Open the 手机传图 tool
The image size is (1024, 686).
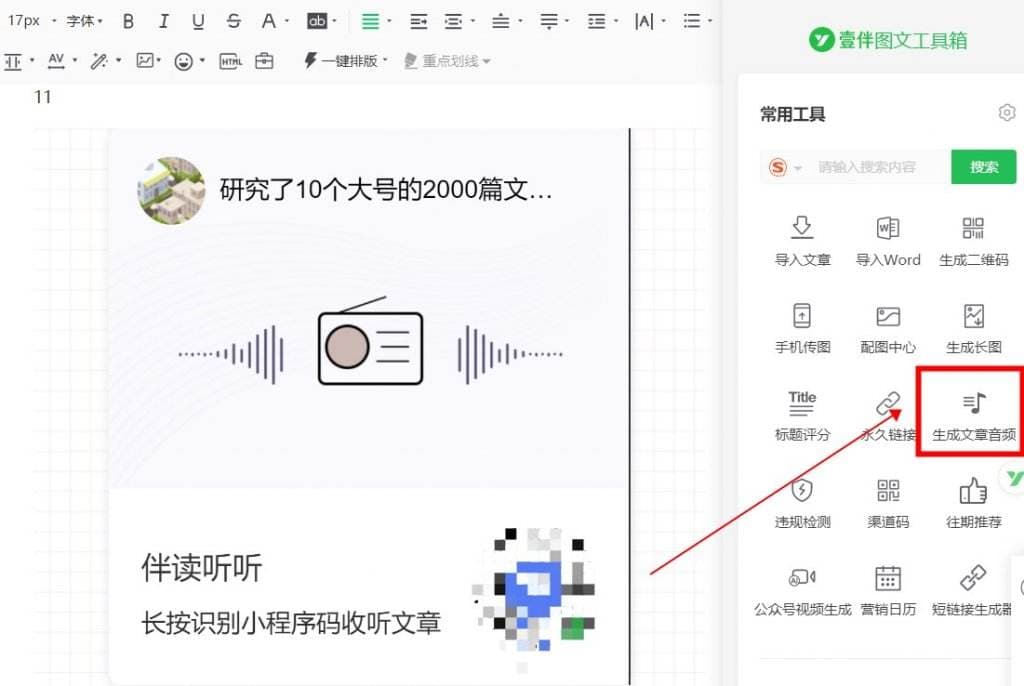[x=802, y=327]
